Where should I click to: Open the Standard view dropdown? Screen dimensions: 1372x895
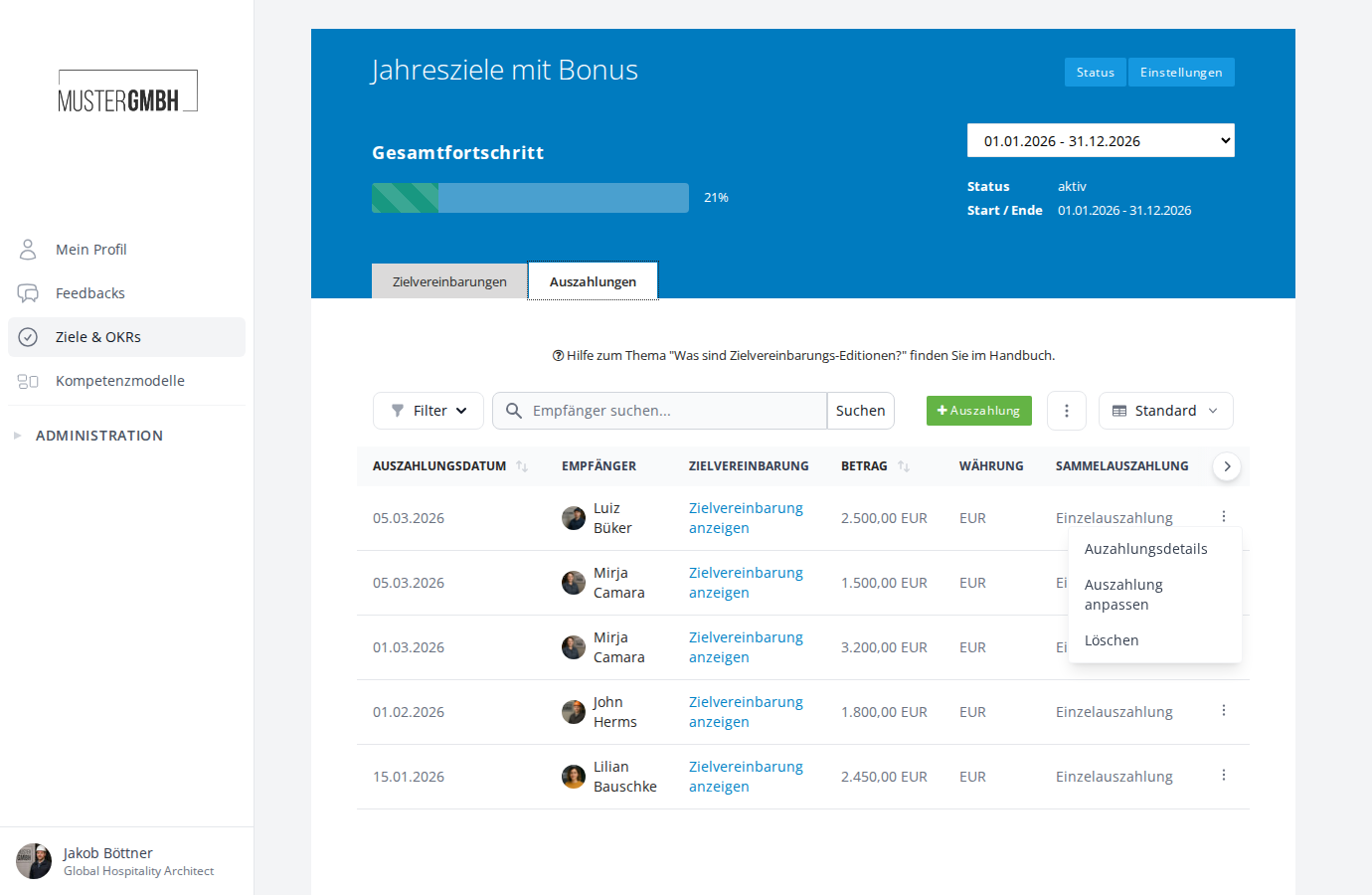[x=1166, y=411]
